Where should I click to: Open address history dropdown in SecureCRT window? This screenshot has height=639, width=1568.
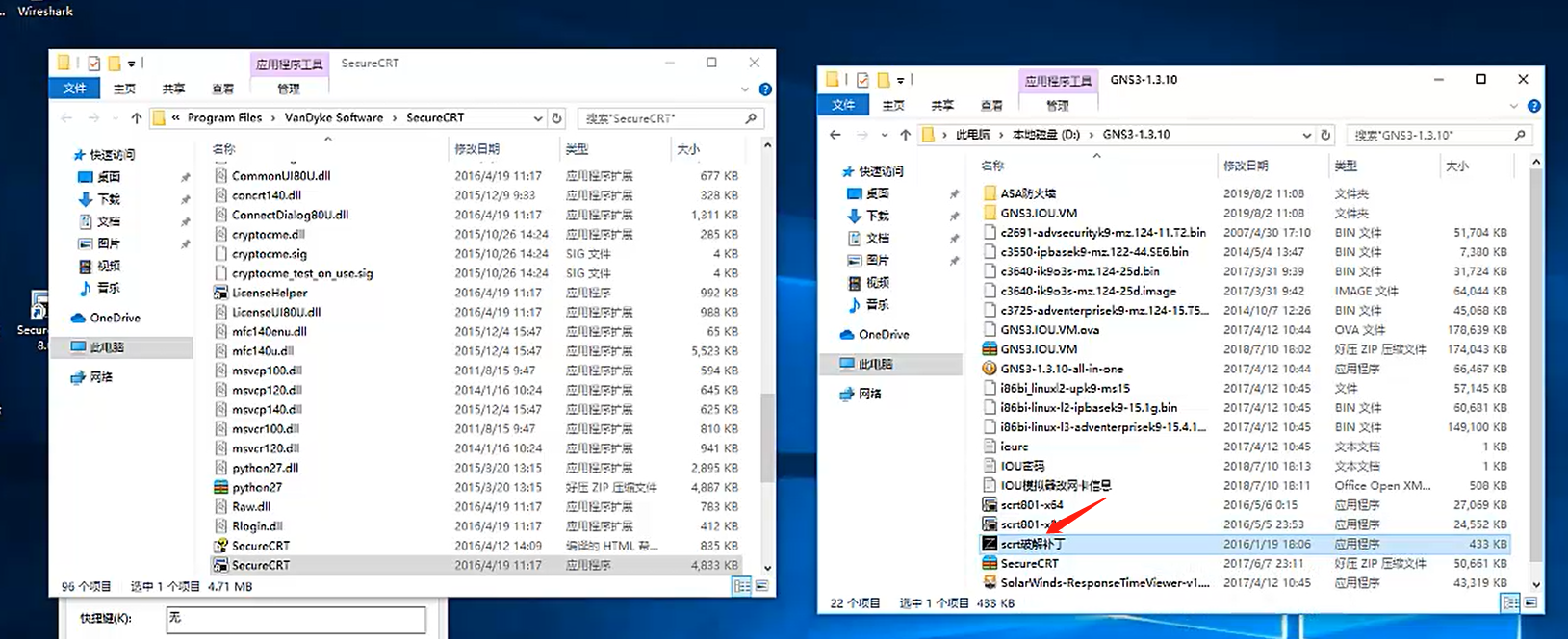coord(538,117)
